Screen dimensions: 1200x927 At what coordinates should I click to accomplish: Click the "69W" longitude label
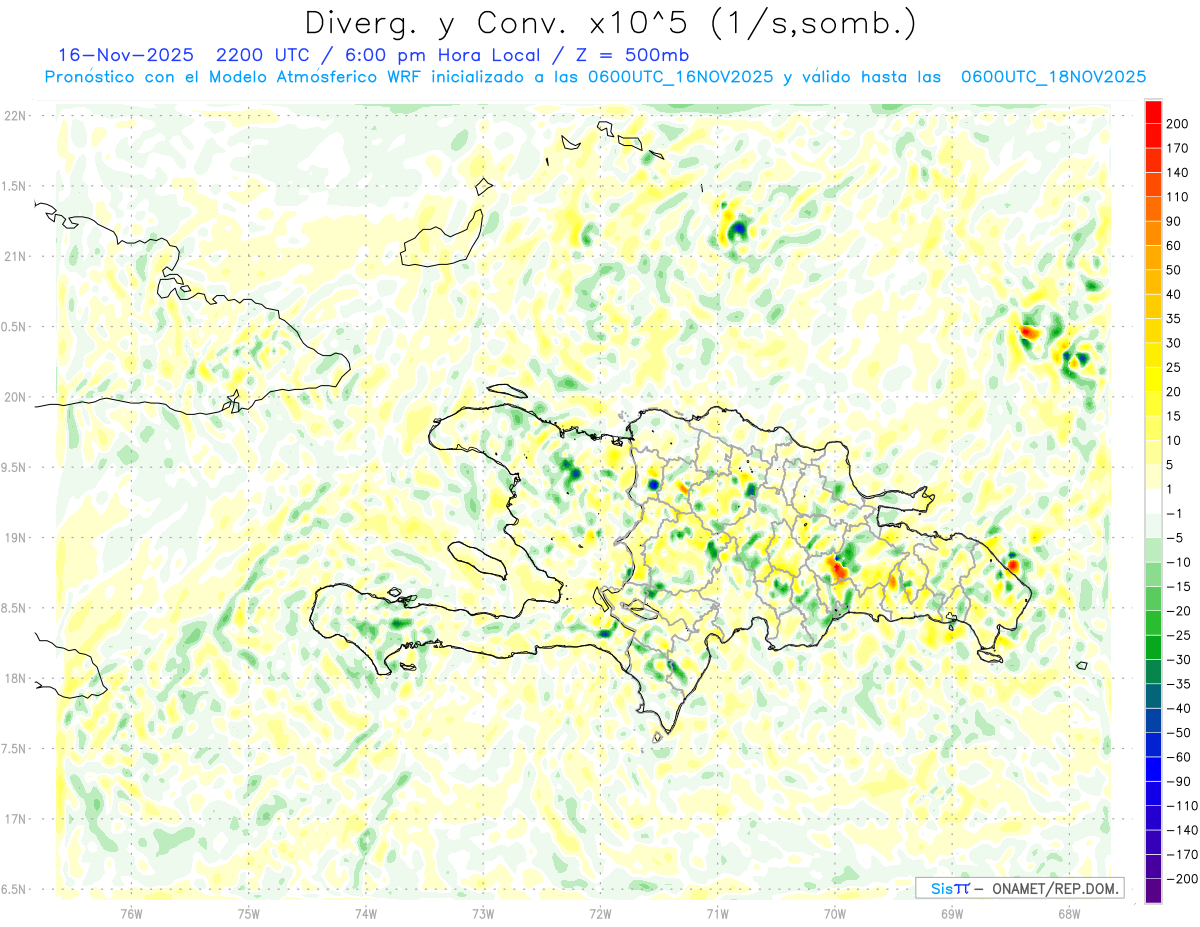(x=951, y=912)
